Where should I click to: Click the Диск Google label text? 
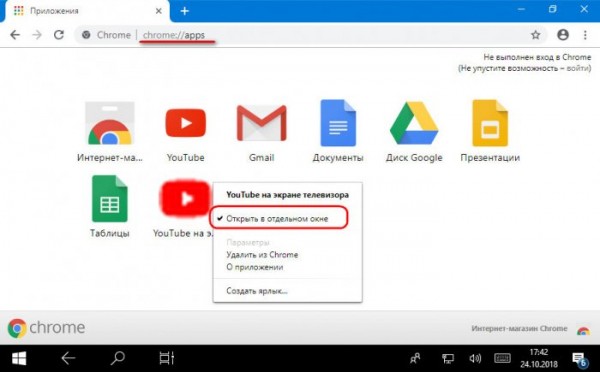pyautogui.click(x=414, y=158)
